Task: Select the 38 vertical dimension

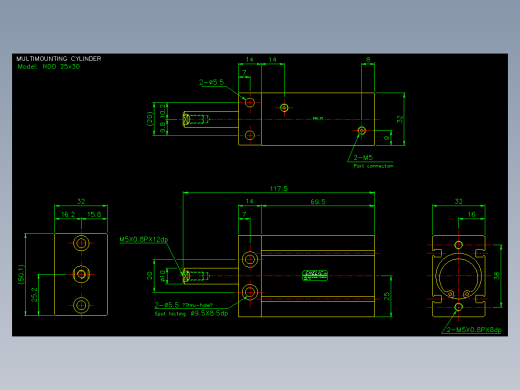Action: point(497,276)
